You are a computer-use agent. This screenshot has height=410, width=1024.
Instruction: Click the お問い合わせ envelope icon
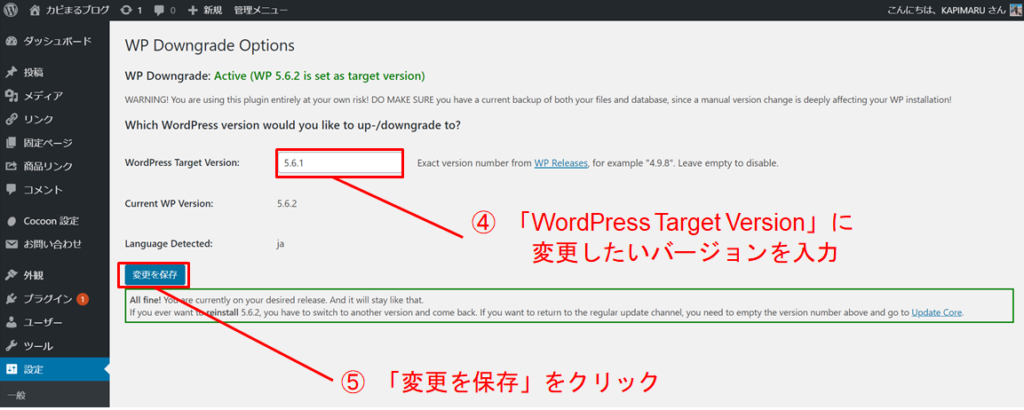(11, 245)
